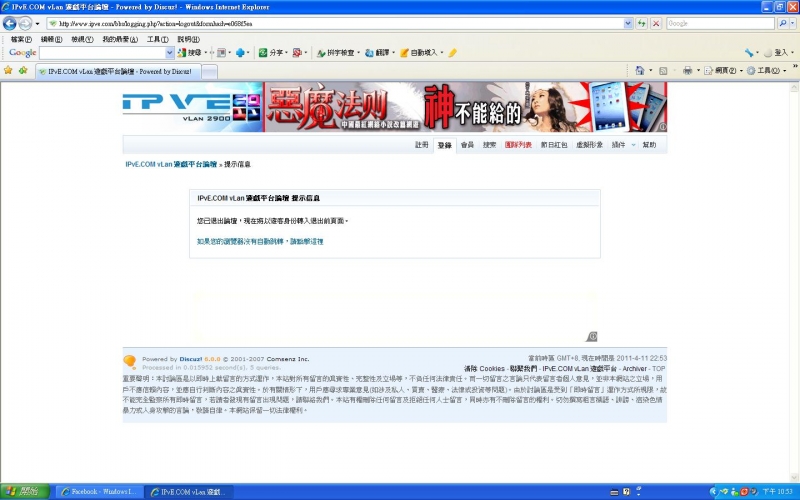
Task: Switch to Facebook window in taskbar
Action: [x=98, y=492]
